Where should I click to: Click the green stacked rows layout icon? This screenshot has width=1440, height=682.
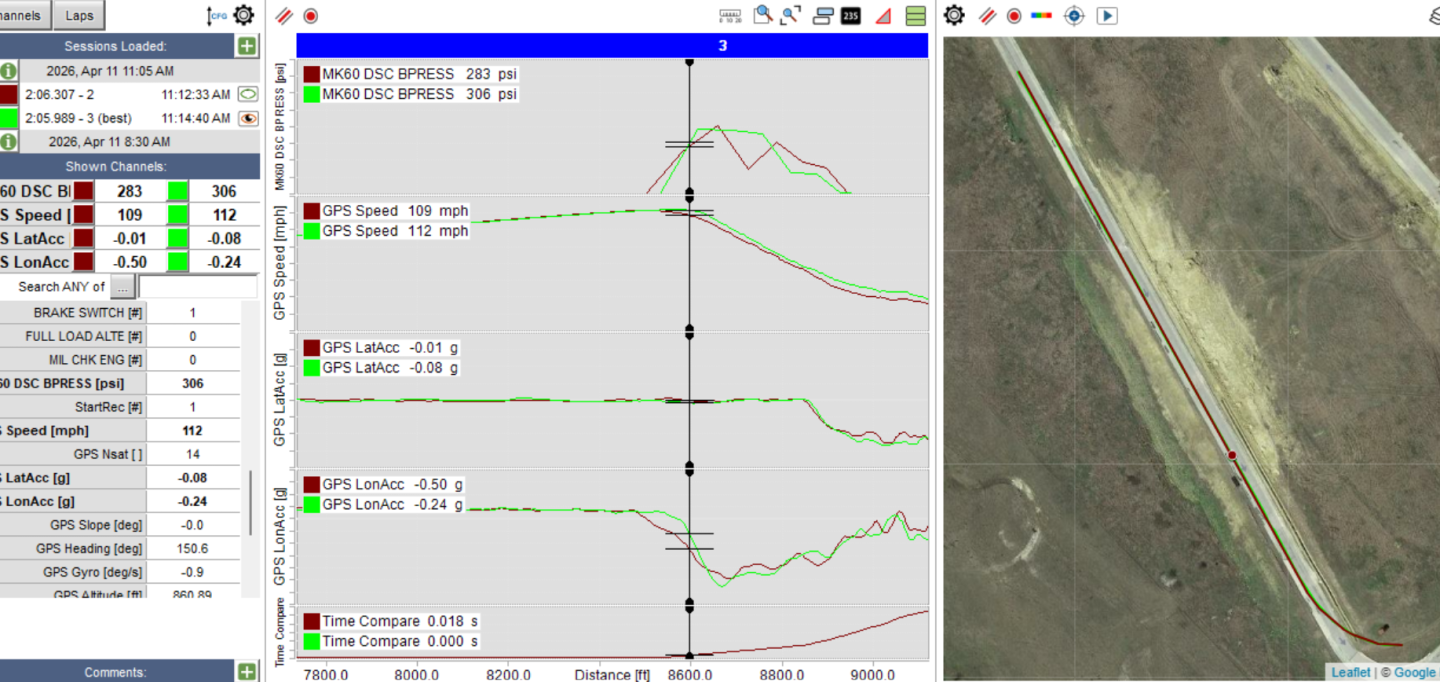[915, 16]
